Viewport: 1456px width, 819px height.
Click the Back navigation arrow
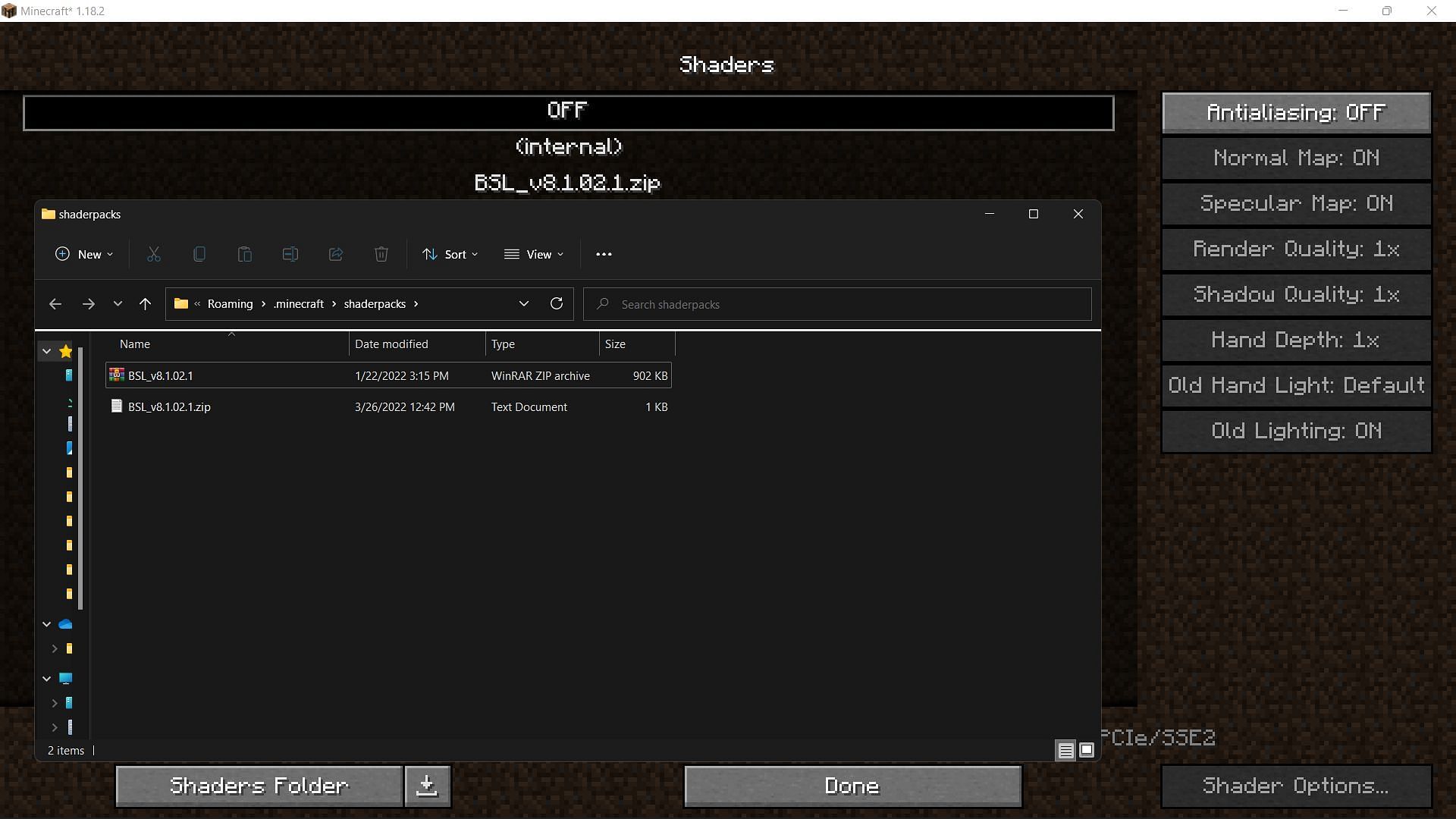click(55, 304)
